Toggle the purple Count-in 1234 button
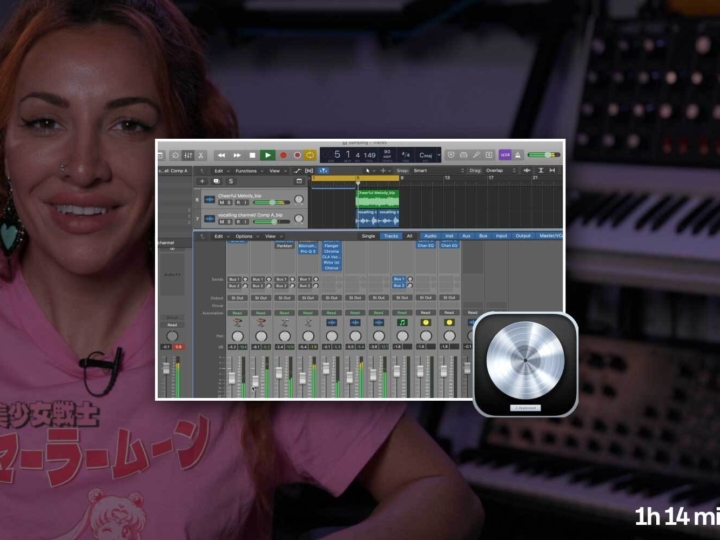The height and width of the screenshot is (540, 720). [x=505, y=155]
